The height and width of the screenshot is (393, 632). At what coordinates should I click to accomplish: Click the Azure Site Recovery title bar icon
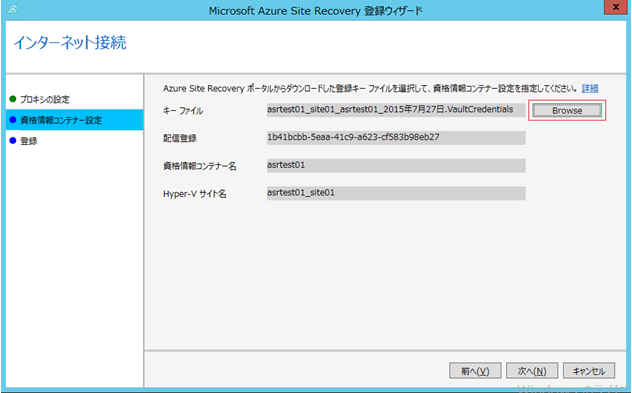(13, 9)
